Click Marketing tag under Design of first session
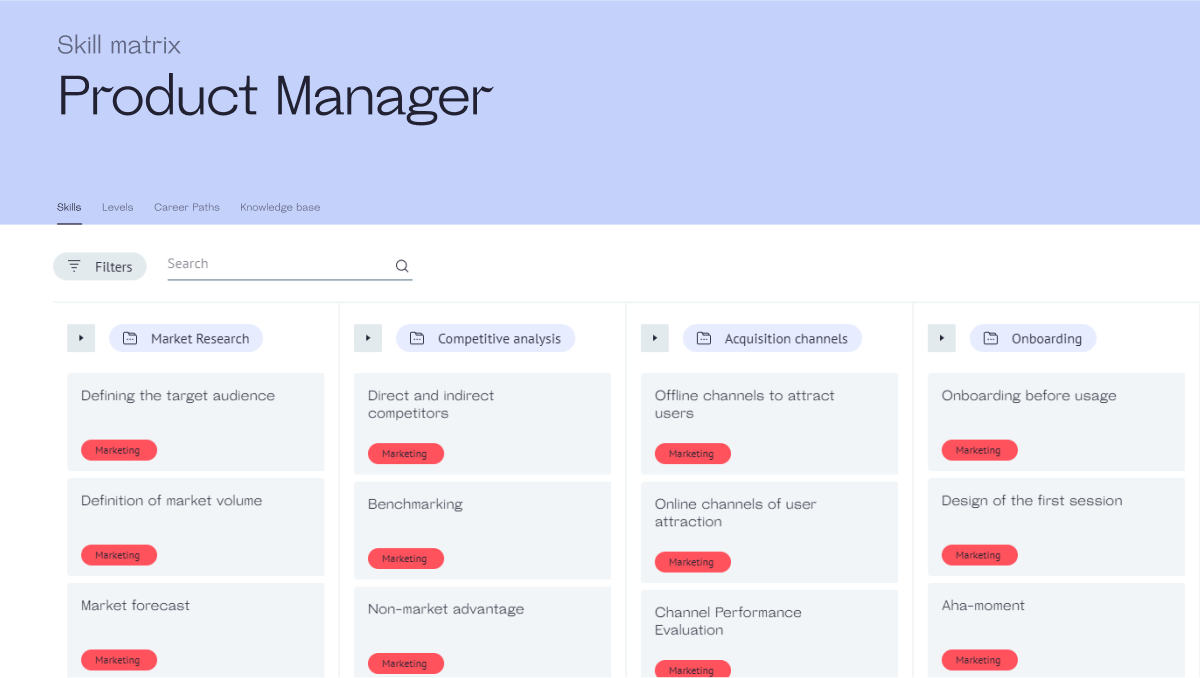The width and height of the screenshot is (1200, 678). point(980,555)
